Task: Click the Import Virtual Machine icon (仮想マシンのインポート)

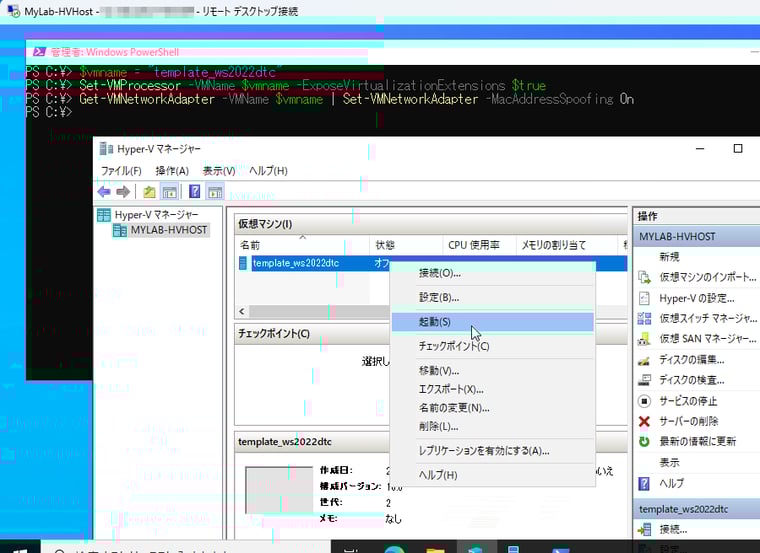Action: pyautogui.click(x=644, y=277)
